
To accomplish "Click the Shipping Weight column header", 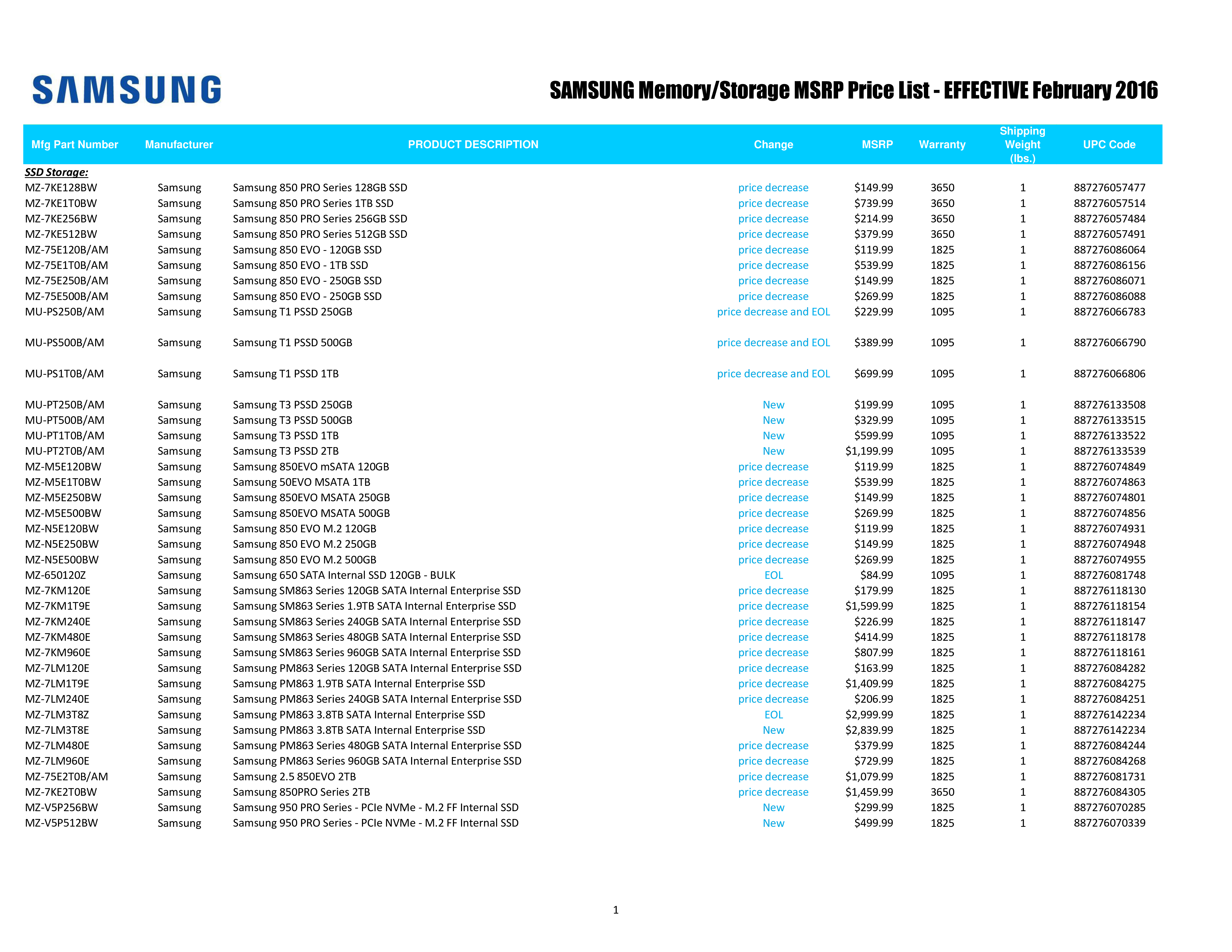I will pos(1022,144).
